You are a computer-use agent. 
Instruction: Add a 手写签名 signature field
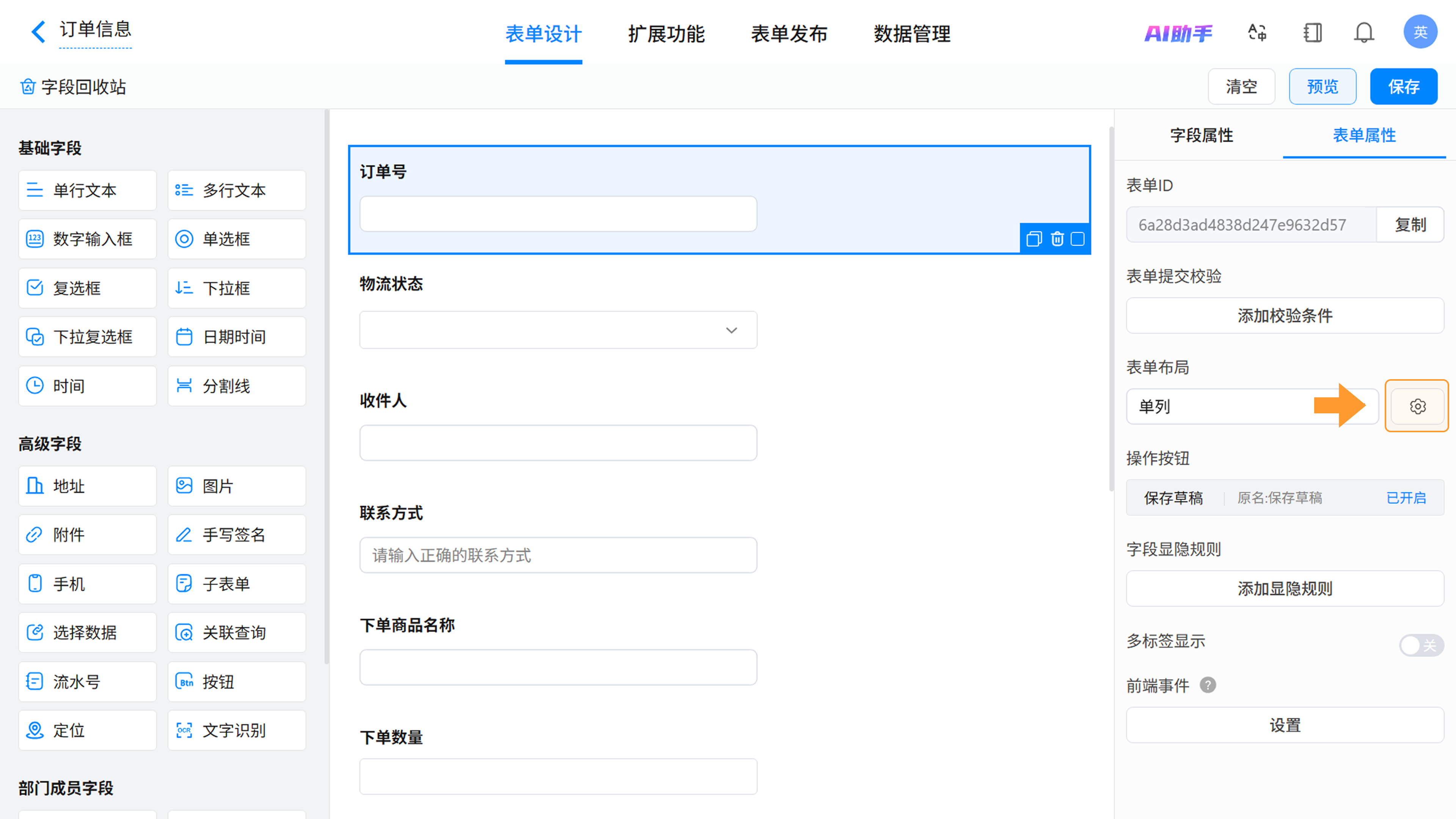point(237,535)
